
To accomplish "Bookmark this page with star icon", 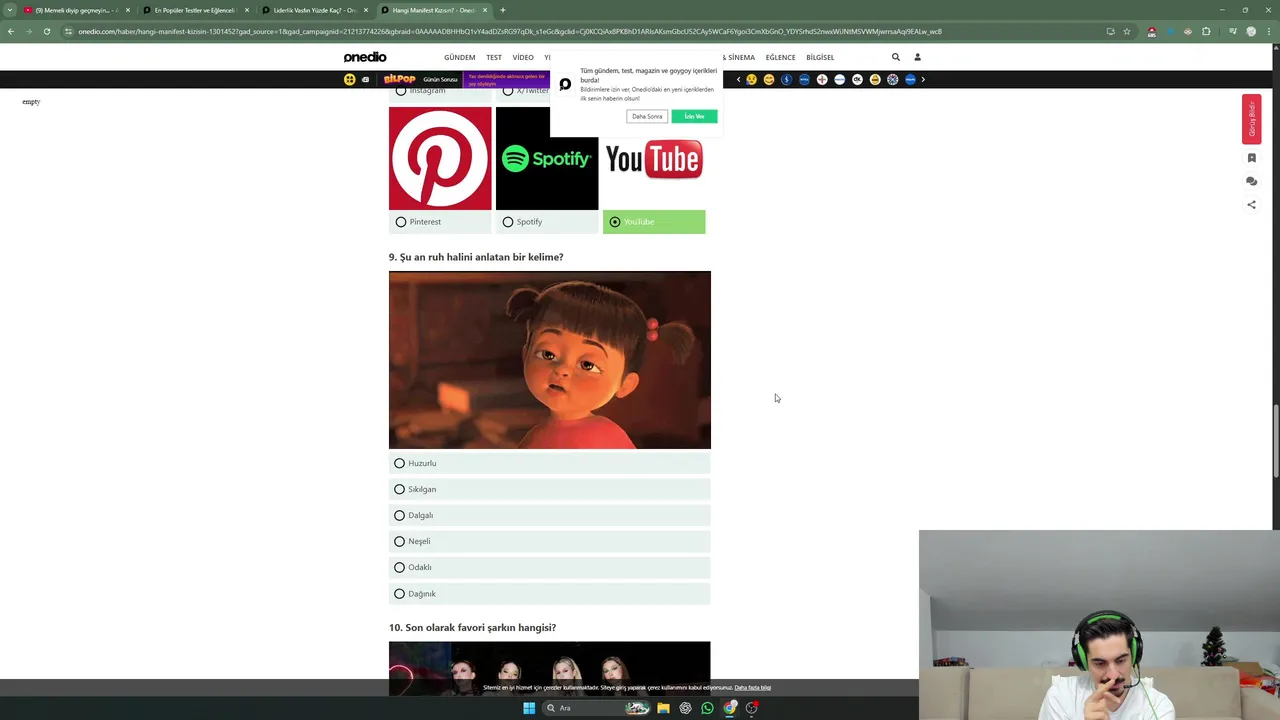I will (x=1127, y=31).
